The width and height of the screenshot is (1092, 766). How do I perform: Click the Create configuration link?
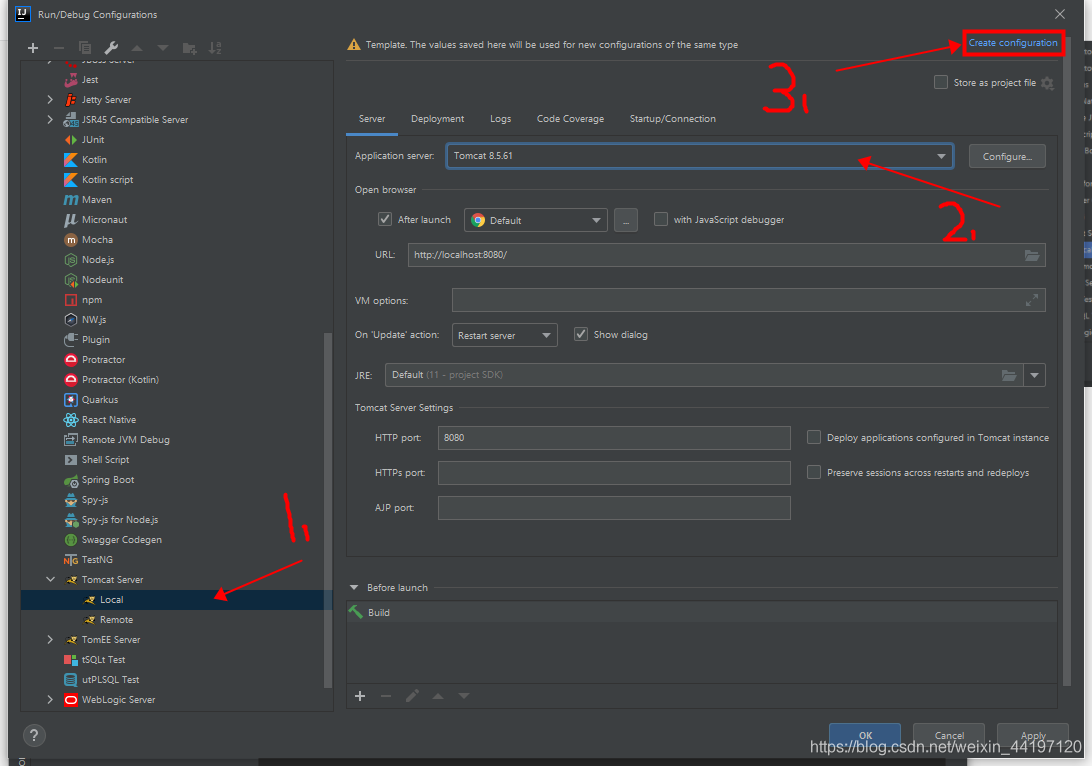[x=1012, y=43]
